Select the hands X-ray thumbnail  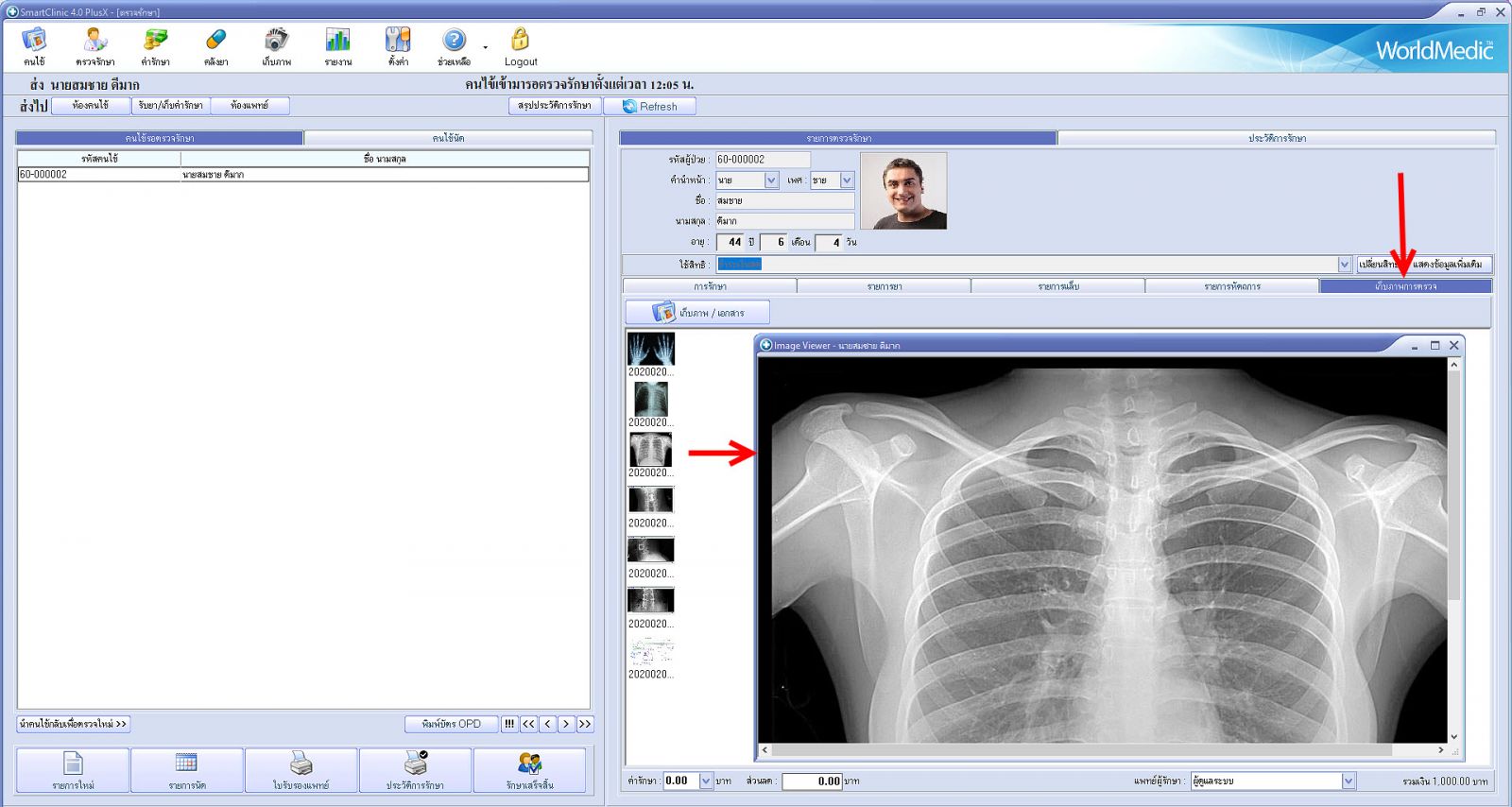pyautogui.click(x=651, y=350)
